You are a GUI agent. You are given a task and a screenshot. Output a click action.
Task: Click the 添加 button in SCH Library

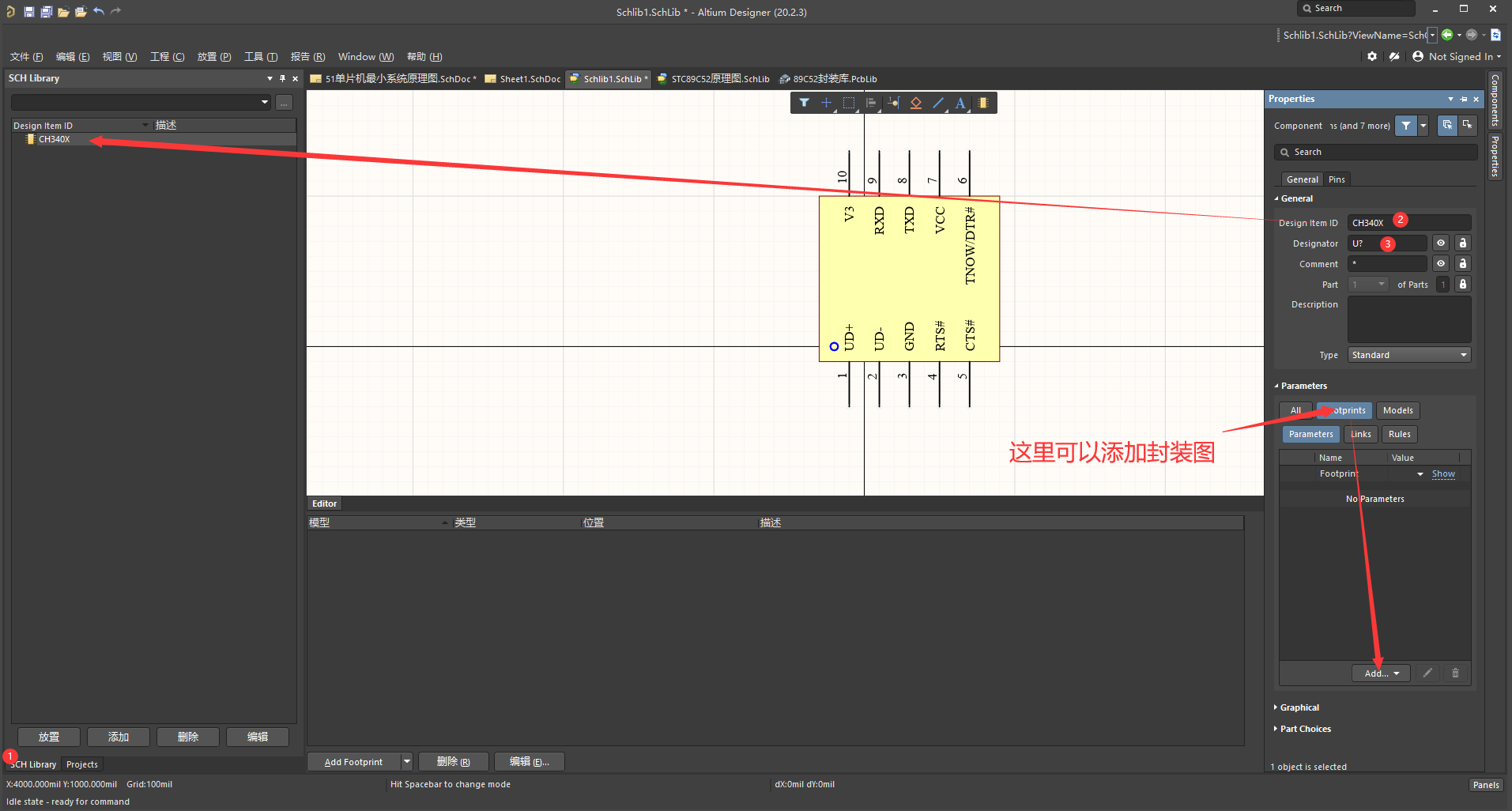tap(119, 737)
